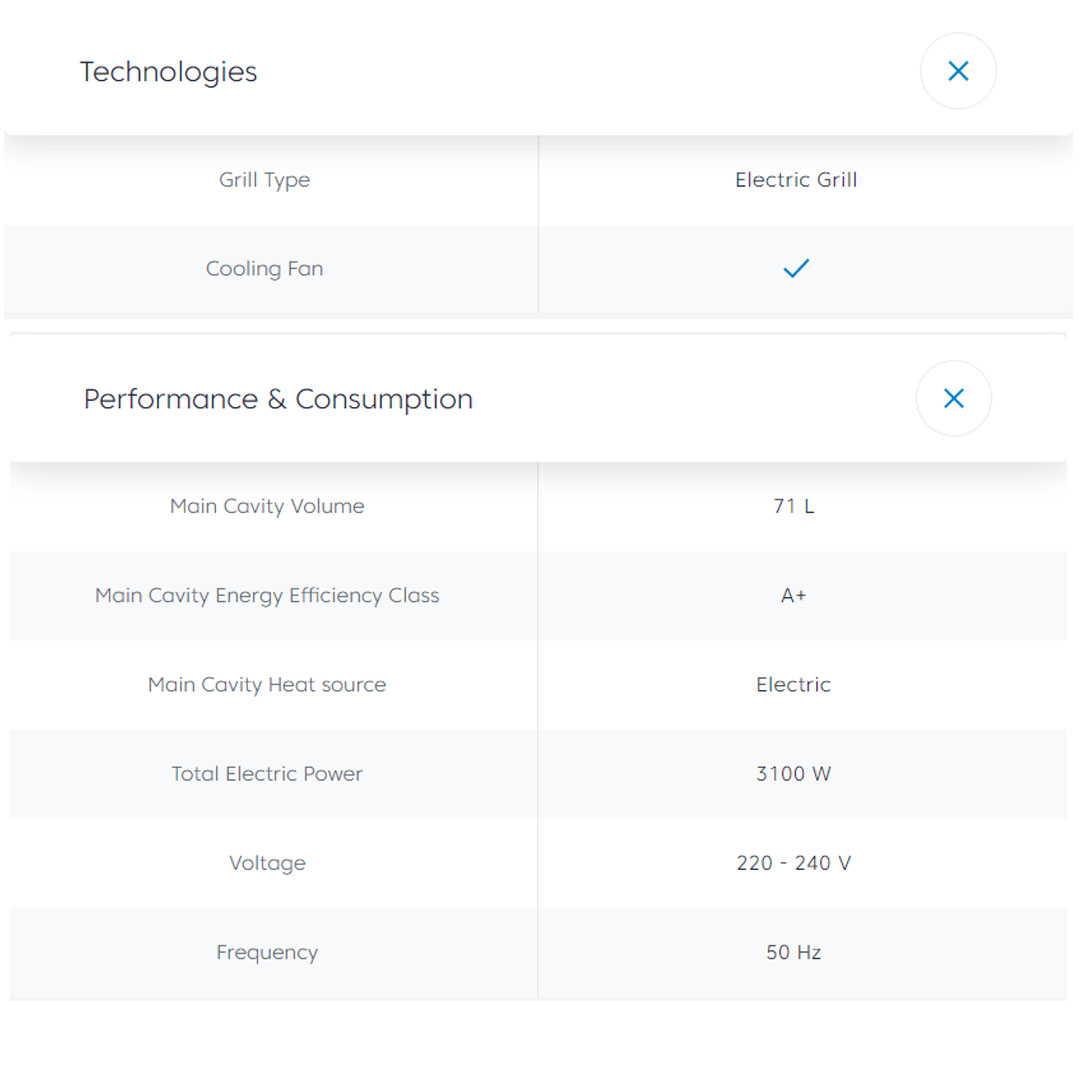Click the Voltage row label
1080x1080 pixels.
click(267, 863)
